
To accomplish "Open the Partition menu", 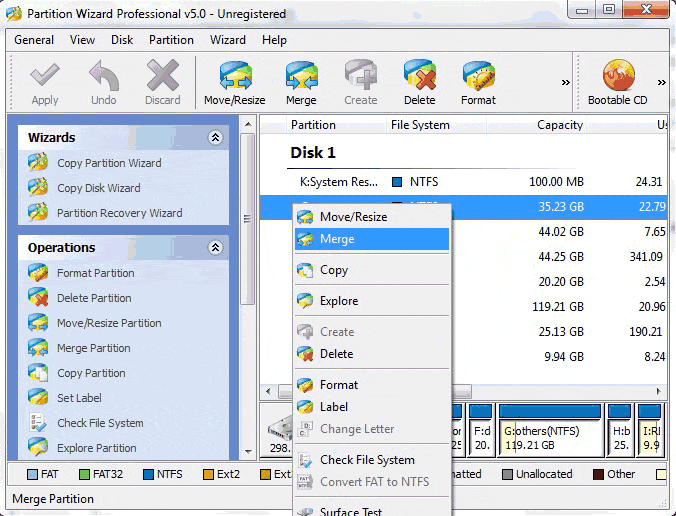I will coord(171,40).
